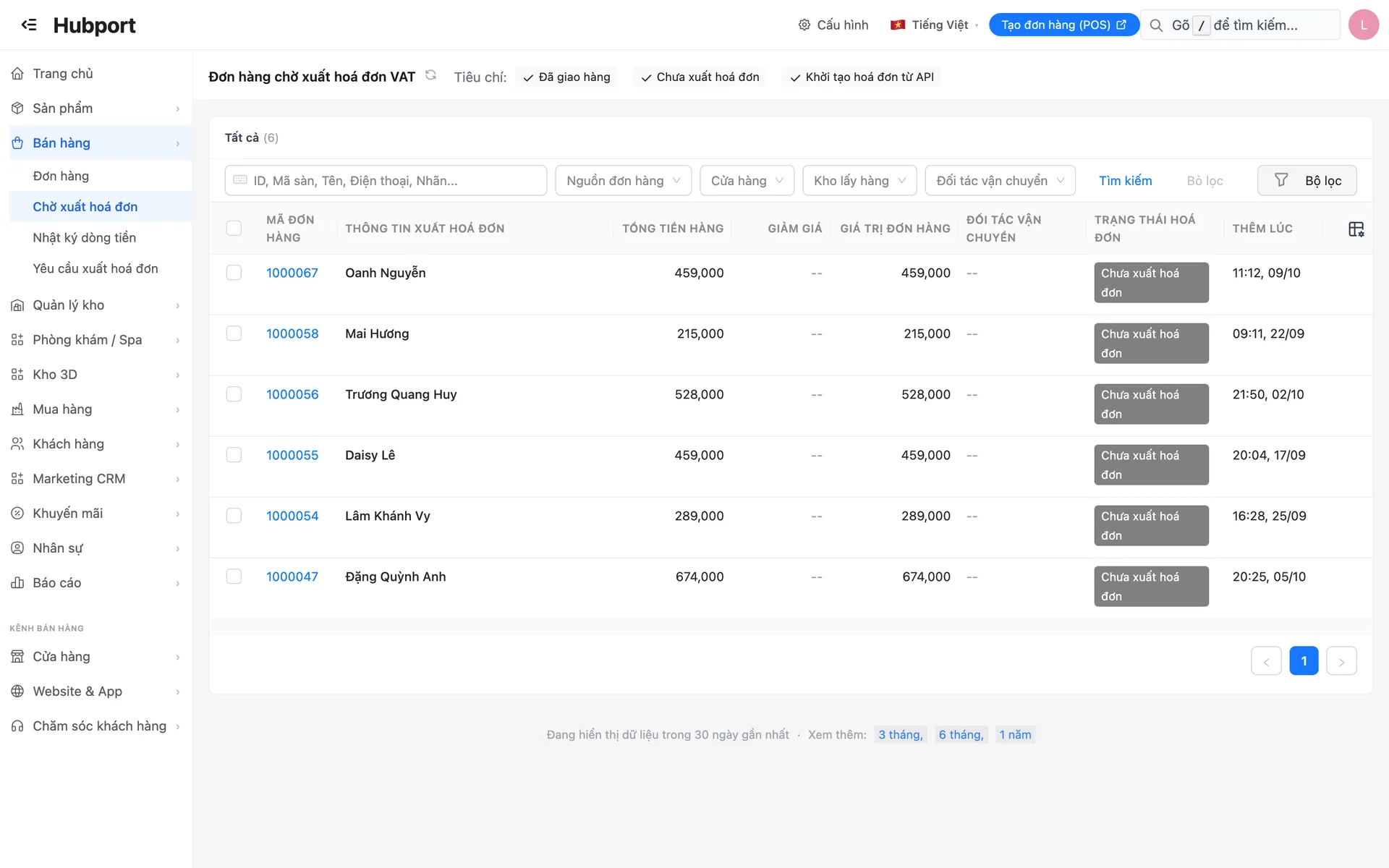The width and height of the screenshot is (1389, 868).
Task: Collapse the sidebar with the menu icon
Action: click(x=29, y=25)
